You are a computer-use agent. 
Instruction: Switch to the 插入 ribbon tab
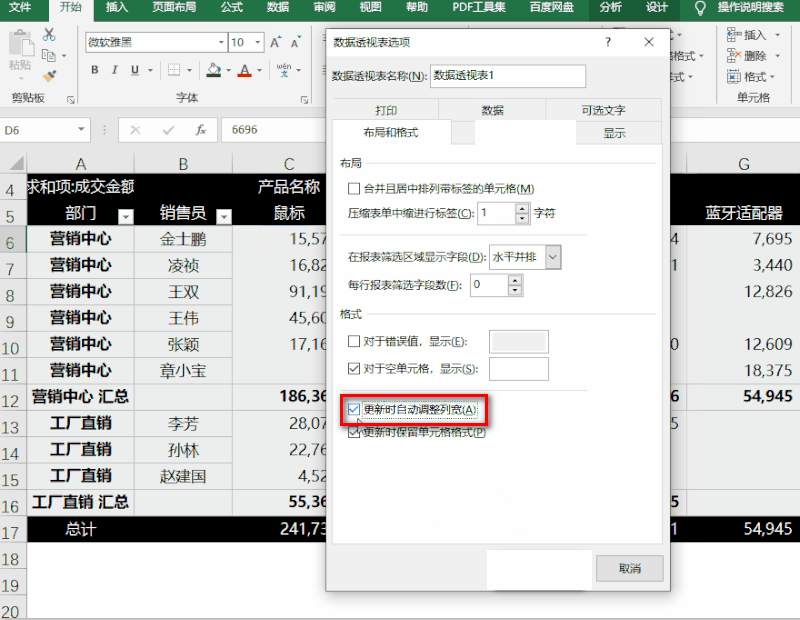[x=116, y=8]
